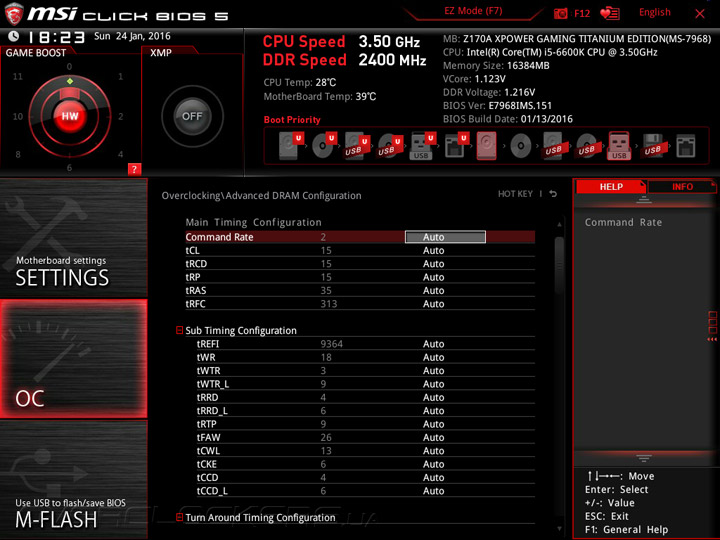Click the Boot Priority label
This screenshot has width=720, height=540.
(x=292, y=120)
